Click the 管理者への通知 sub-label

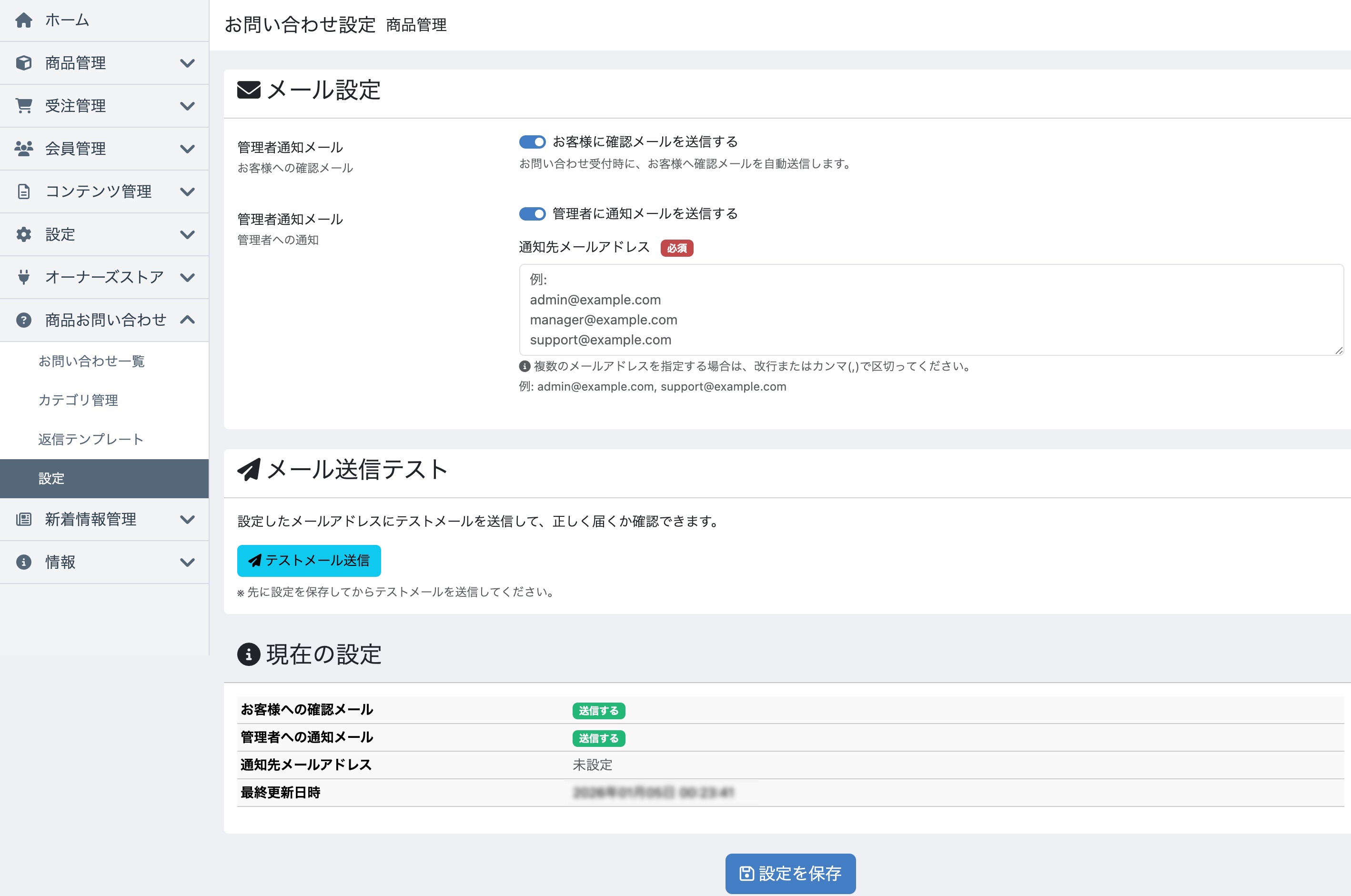pos(278,240)
